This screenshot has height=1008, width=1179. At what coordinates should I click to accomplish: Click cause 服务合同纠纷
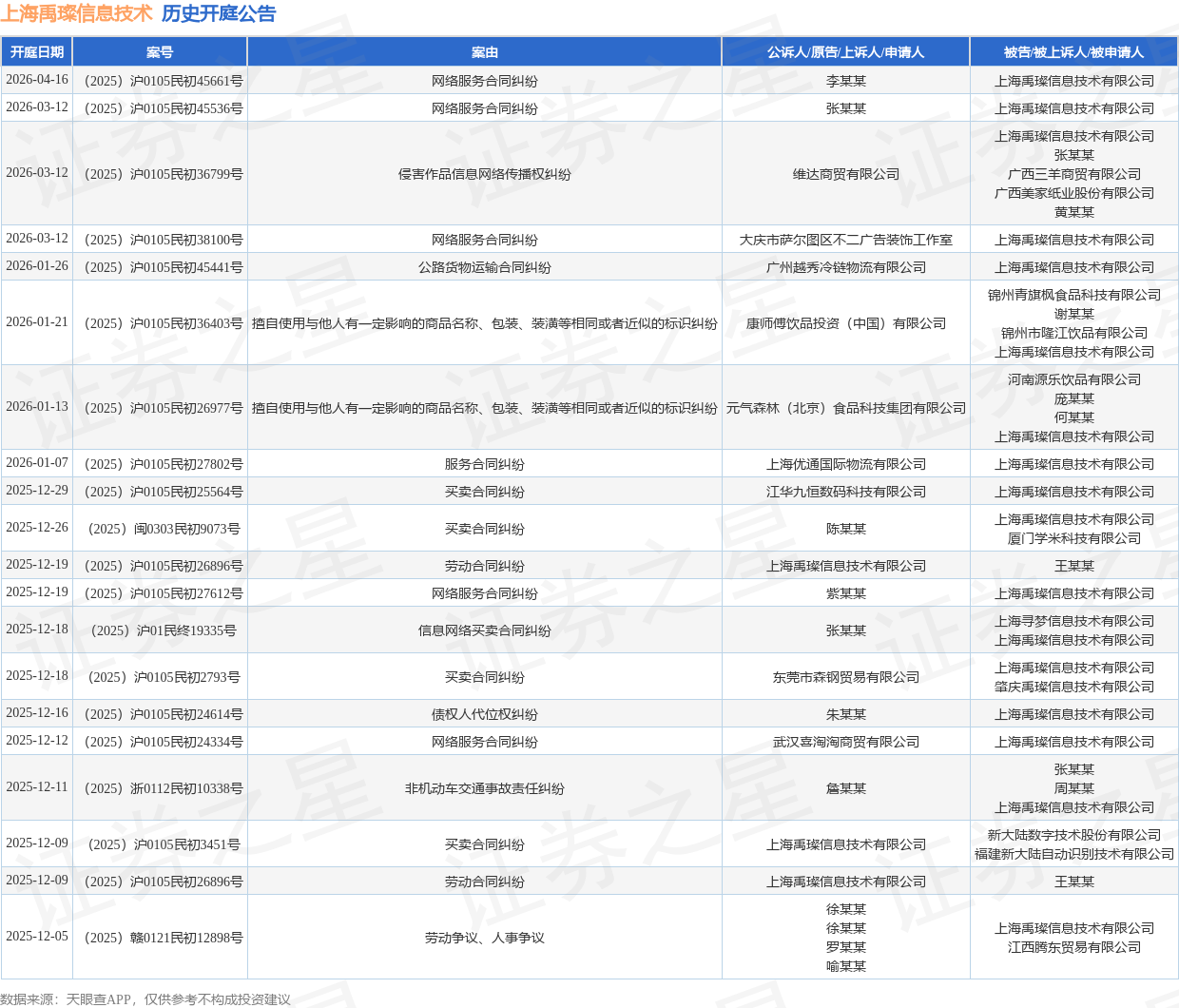click(x=485, y=465)
